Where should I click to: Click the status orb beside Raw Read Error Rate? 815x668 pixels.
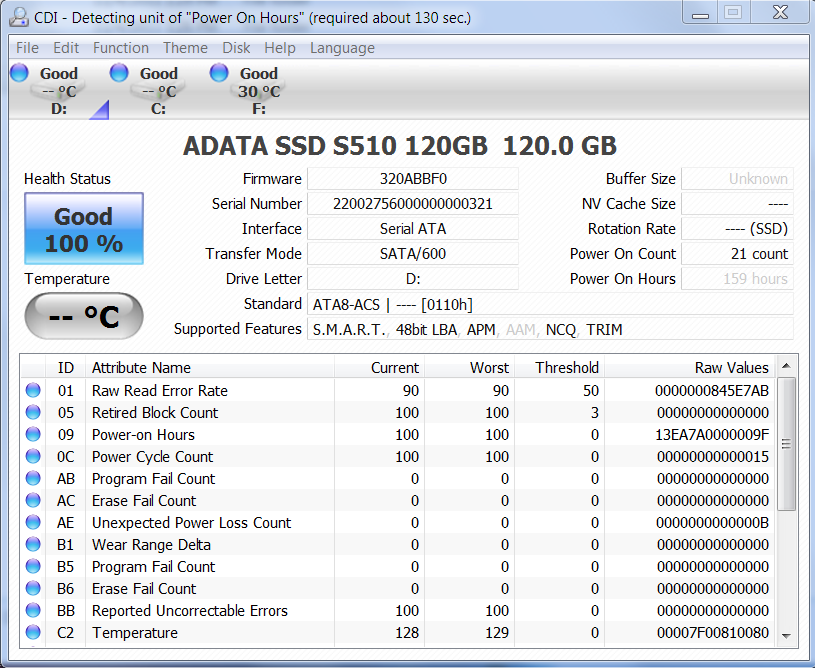(33, 391)
